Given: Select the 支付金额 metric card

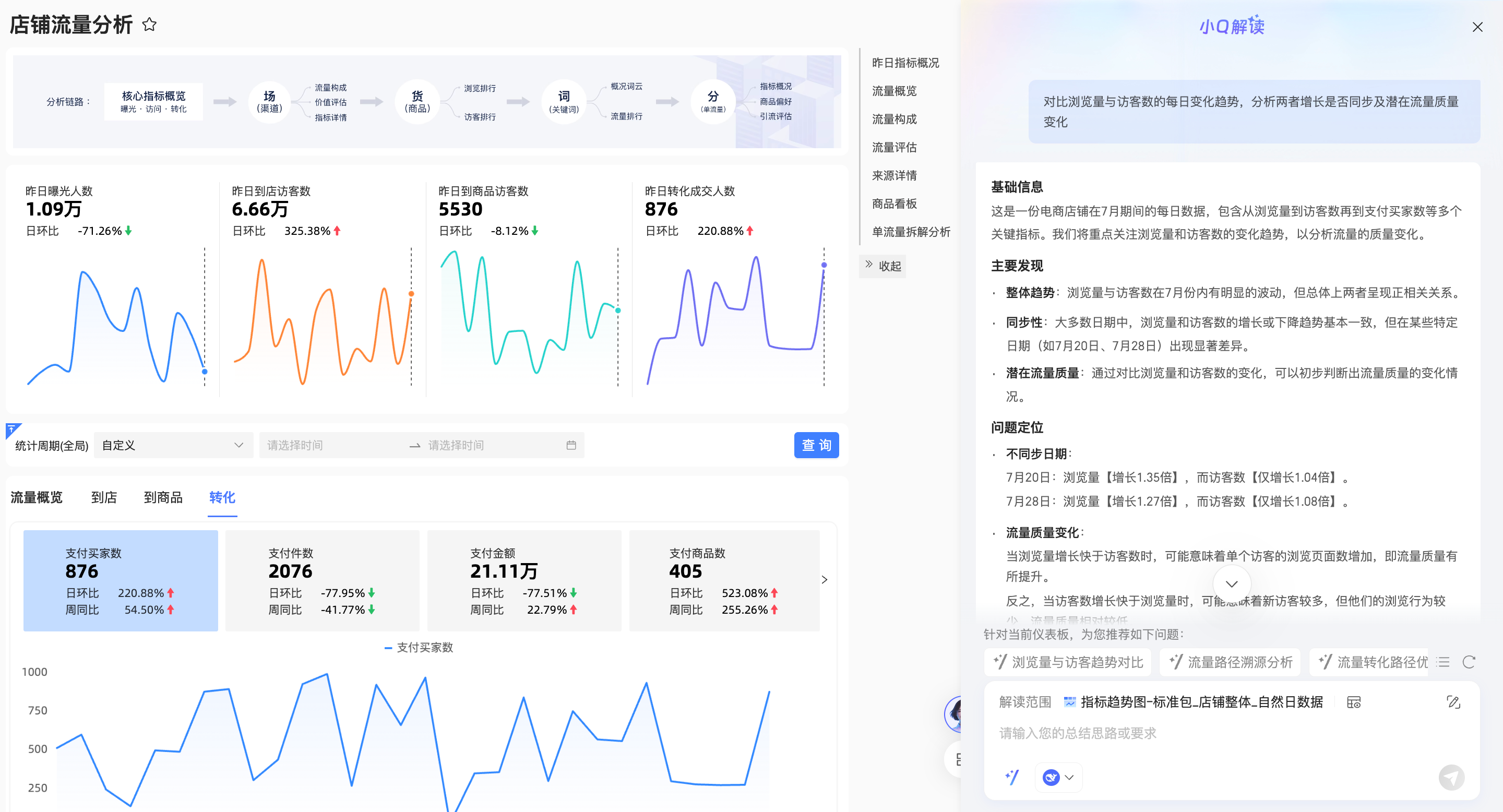Looking at the screenshot, I should (x=524, y=580).
